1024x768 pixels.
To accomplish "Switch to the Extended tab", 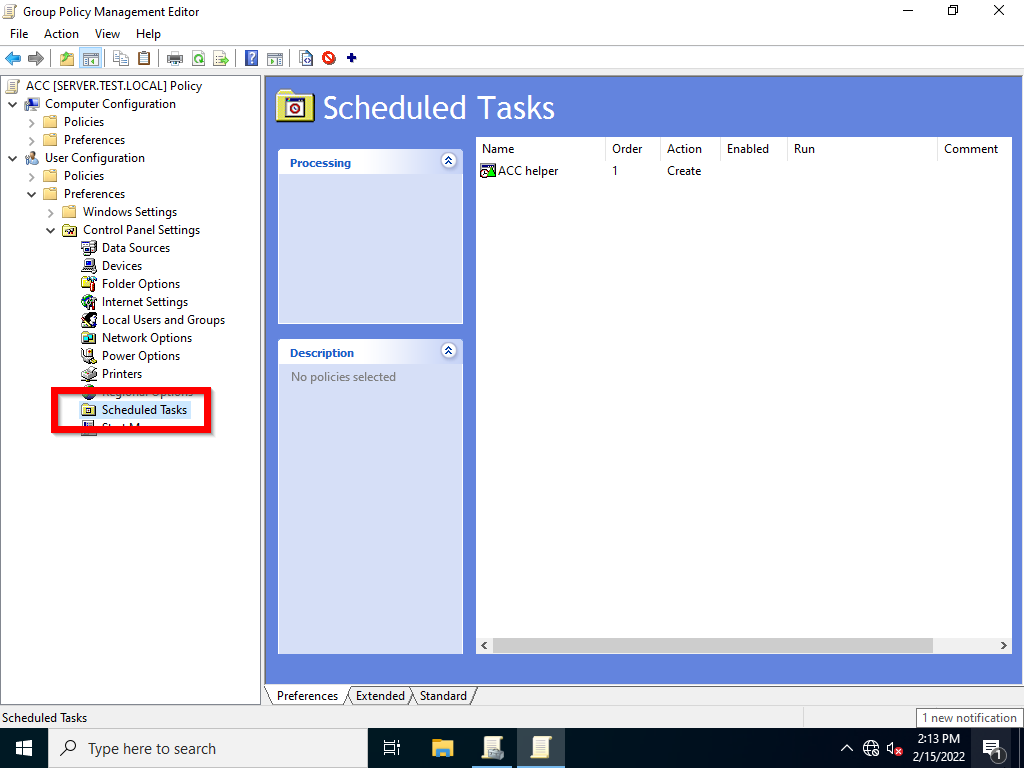I will point(380,696).
